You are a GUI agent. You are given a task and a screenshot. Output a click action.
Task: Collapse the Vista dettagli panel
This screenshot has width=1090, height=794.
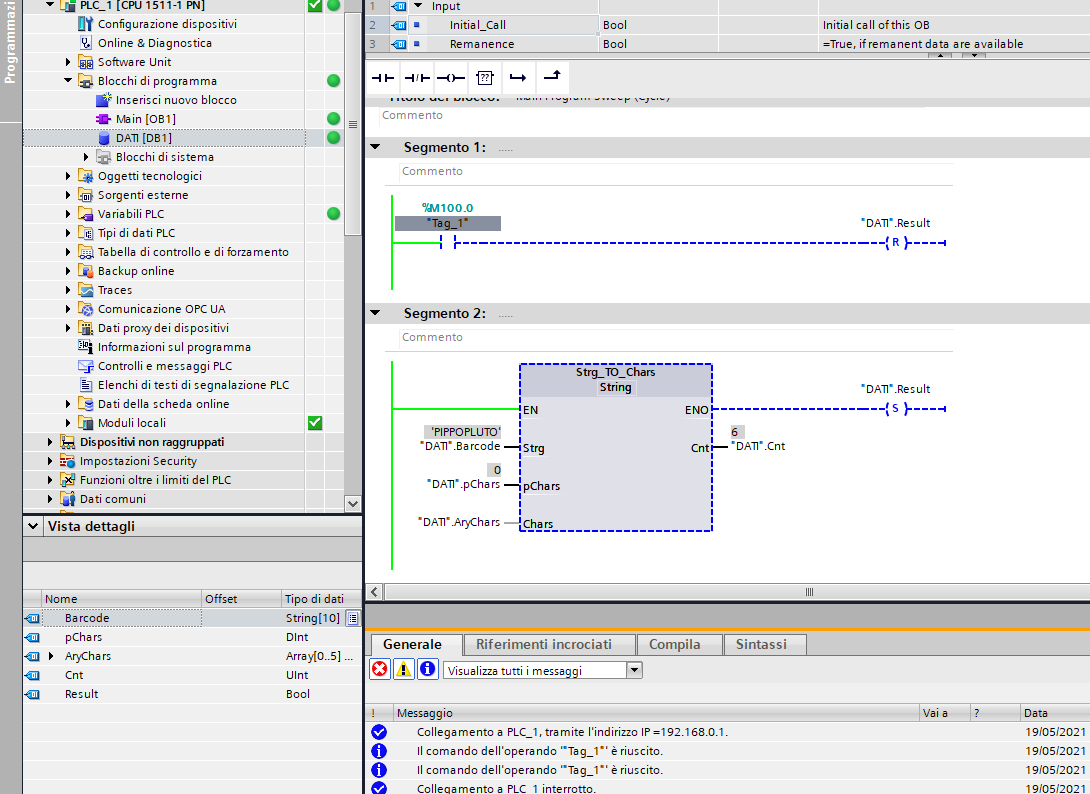tap(33, 526)
